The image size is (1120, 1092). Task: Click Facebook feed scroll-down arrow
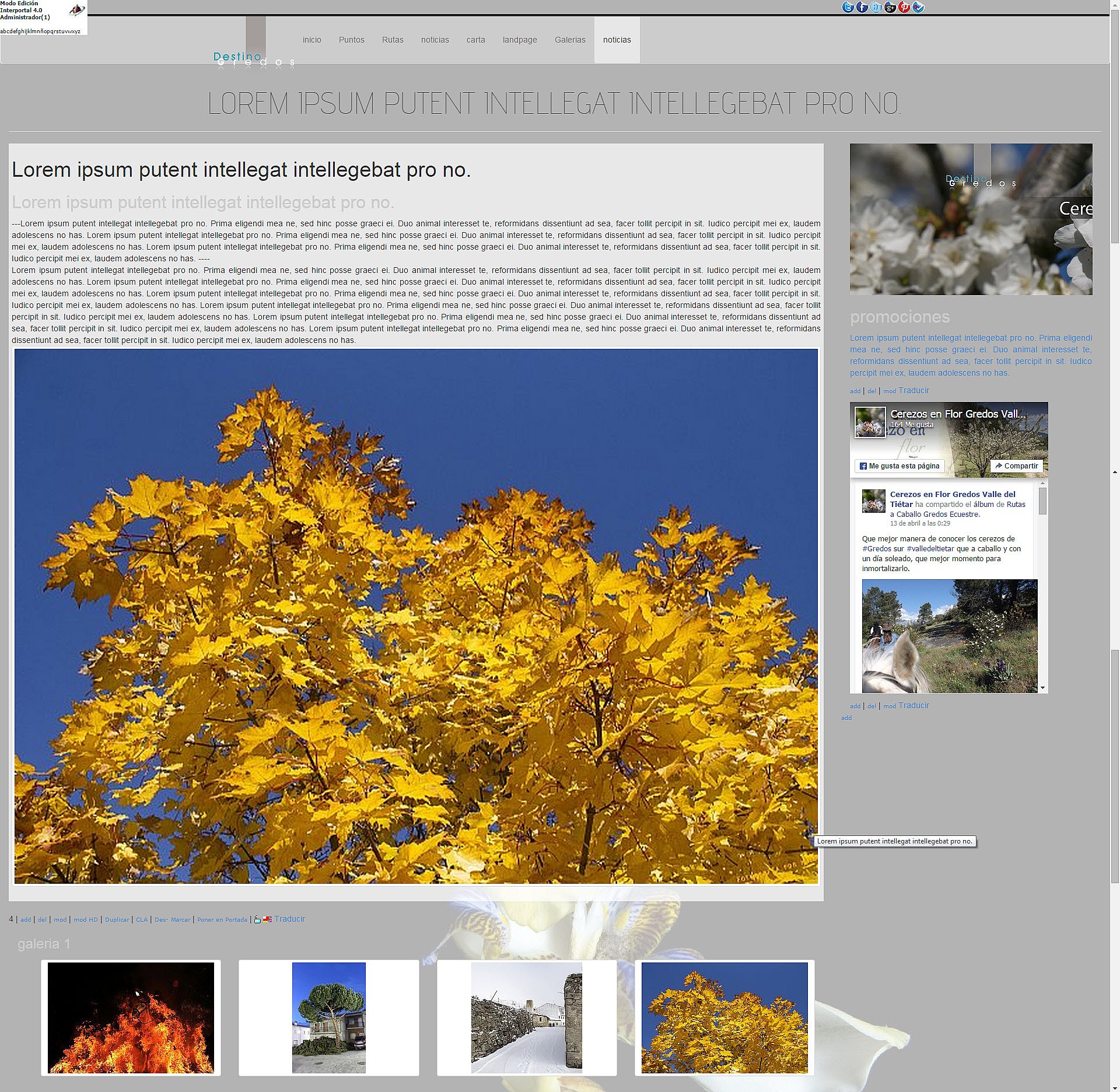tap(1042, 688)
